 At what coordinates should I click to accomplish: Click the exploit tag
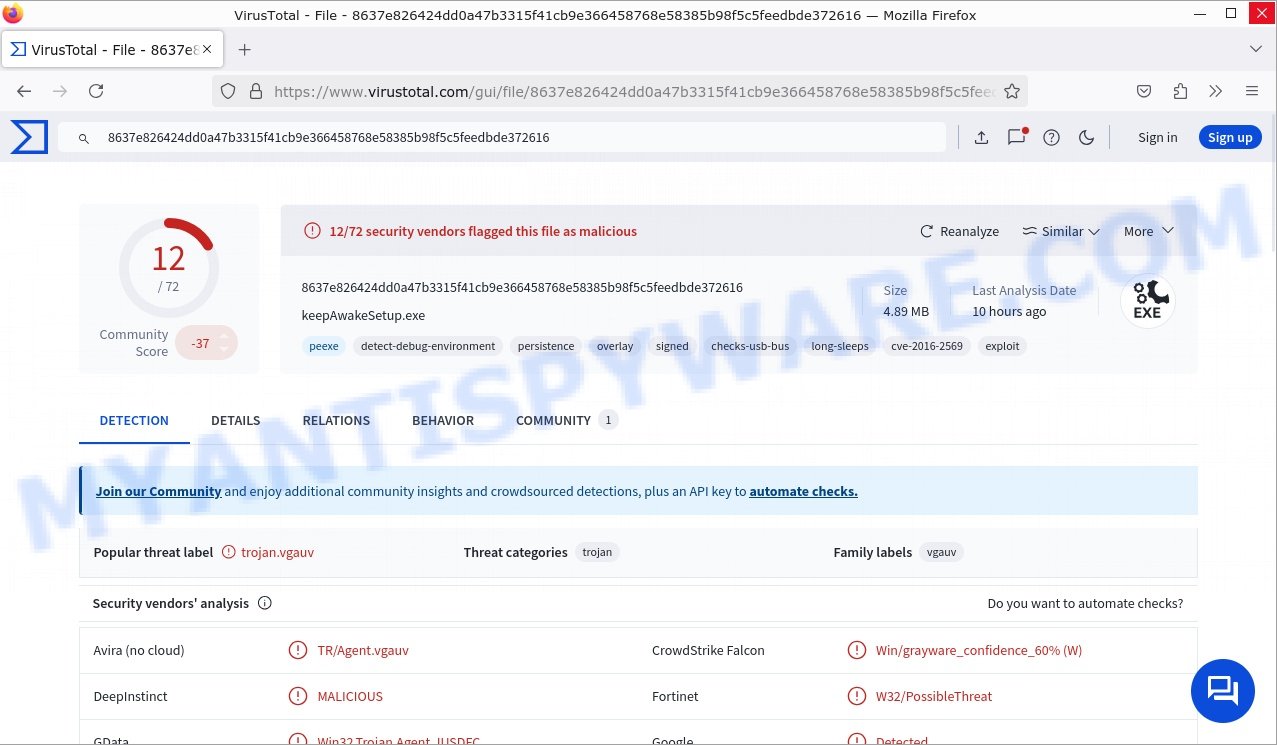[x=1002, y=346]
